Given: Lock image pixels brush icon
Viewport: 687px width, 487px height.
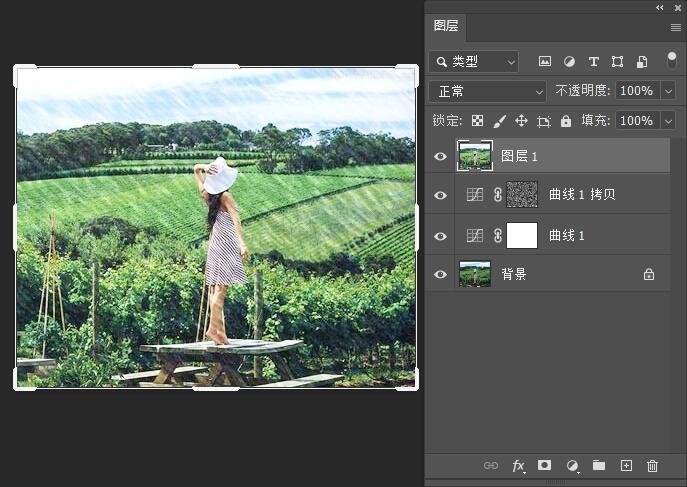Looking at the screenshot, I should coord(499,121).
